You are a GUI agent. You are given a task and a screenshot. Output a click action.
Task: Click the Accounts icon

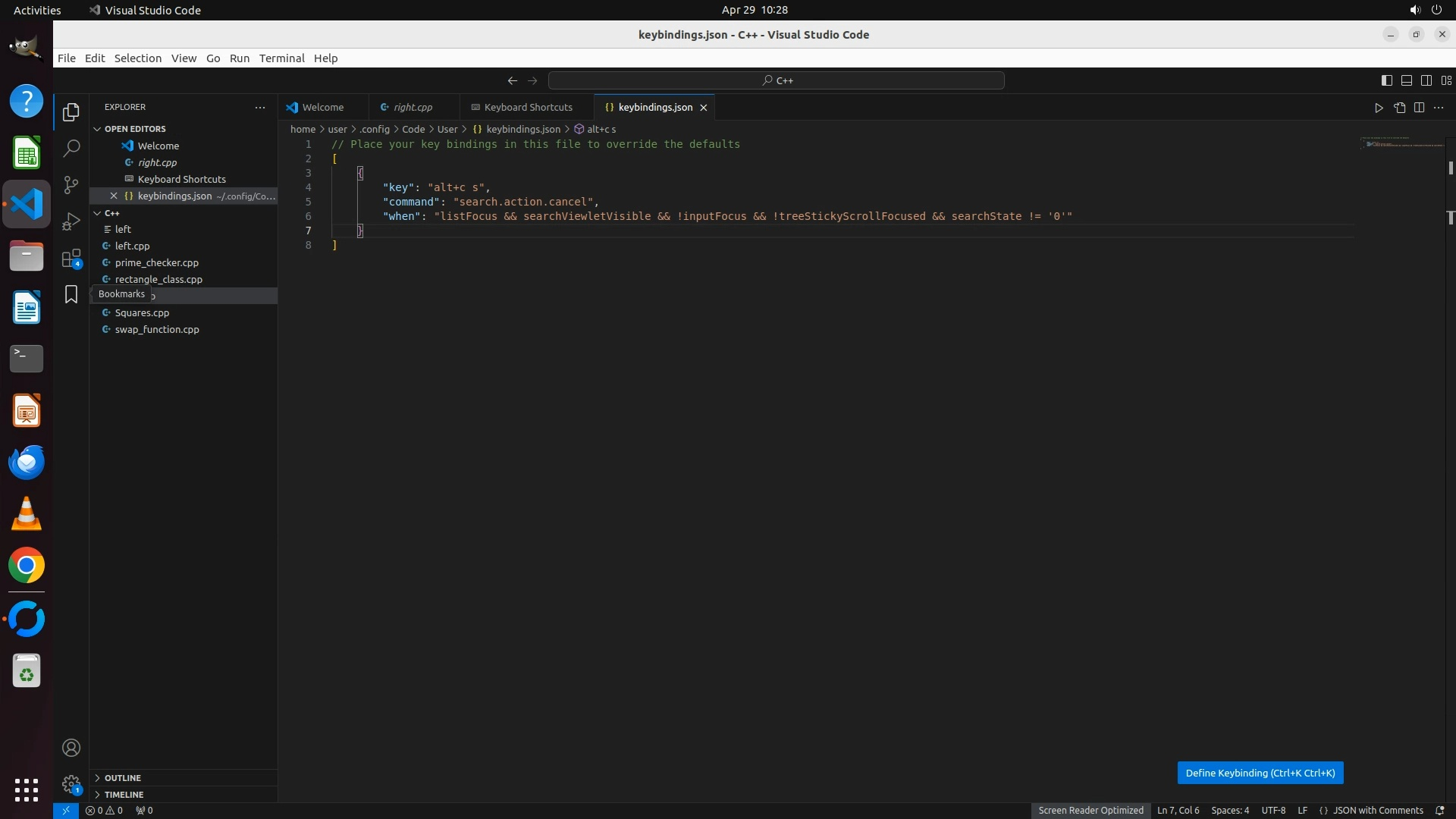coord(71,748)
